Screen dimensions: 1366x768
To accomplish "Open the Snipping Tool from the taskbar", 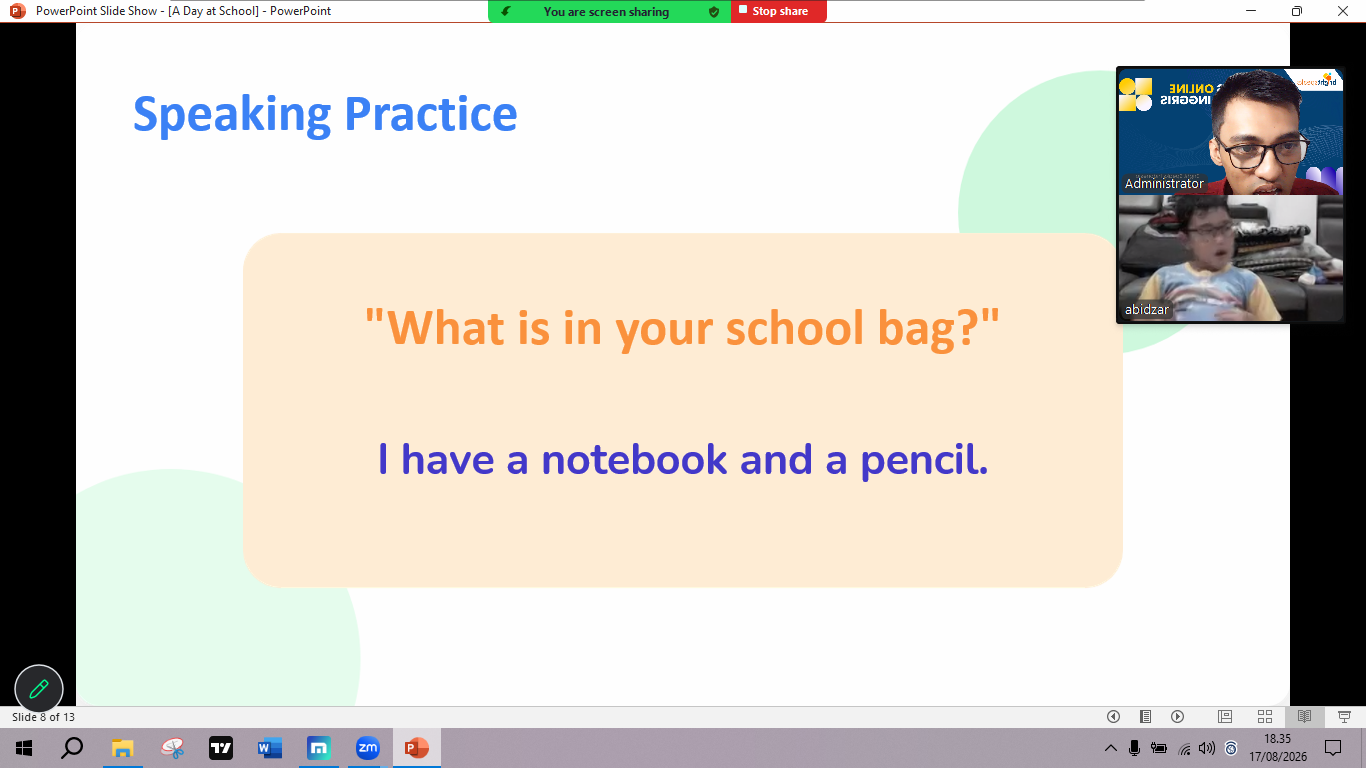I will coord(172,748).
